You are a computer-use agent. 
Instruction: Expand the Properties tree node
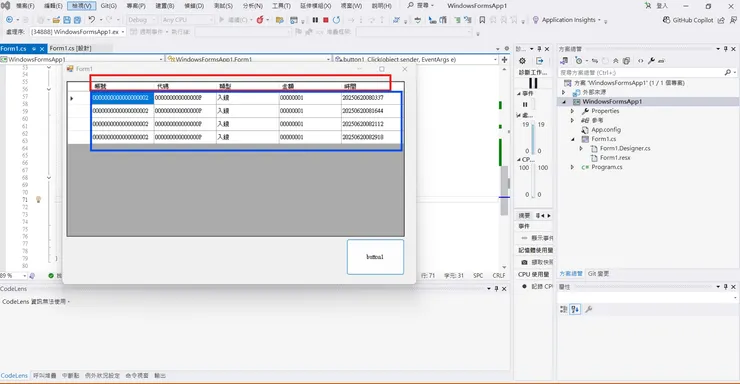[572, 111]
